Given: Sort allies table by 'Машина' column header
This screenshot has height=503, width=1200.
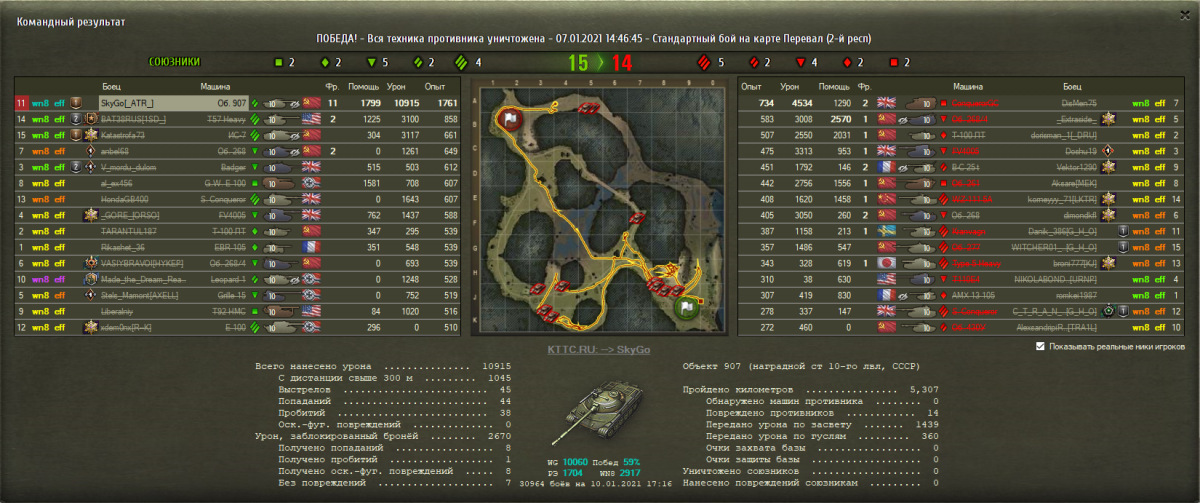Looking at the screenshot, I should tap(215, 87).
